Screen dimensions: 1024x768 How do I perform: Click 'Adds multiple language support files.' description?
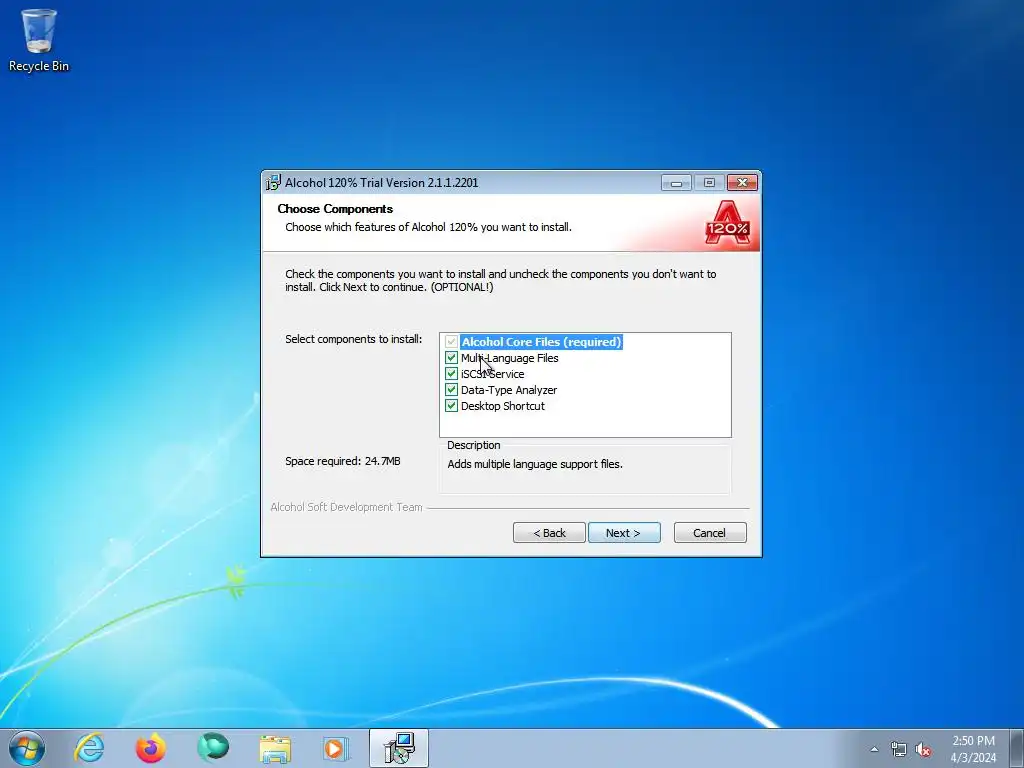pos(535,464)
